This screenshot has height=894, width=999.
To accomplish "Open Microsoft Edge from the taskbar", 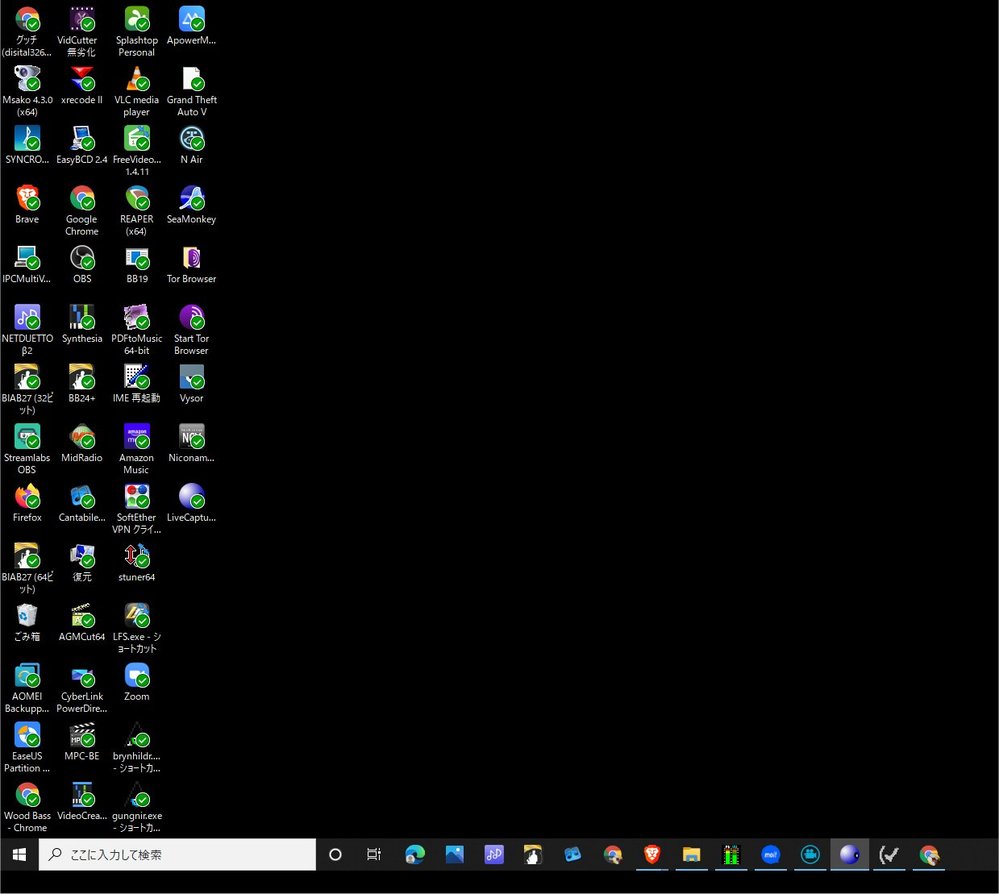I will point(415,855).
